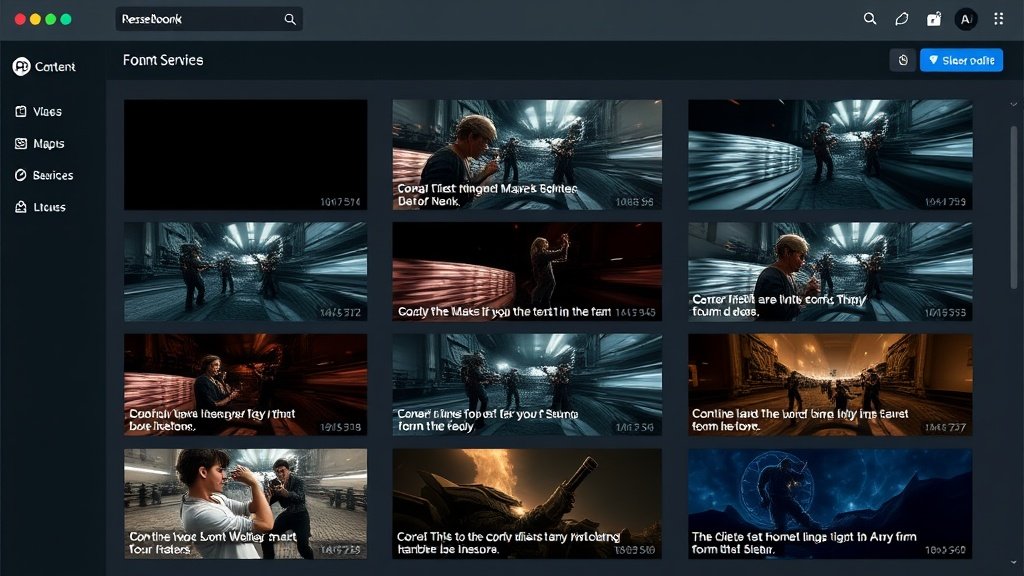The image size is (1024, 576).
Task: Select Services in the sidebar
Action: pos(53,175)
